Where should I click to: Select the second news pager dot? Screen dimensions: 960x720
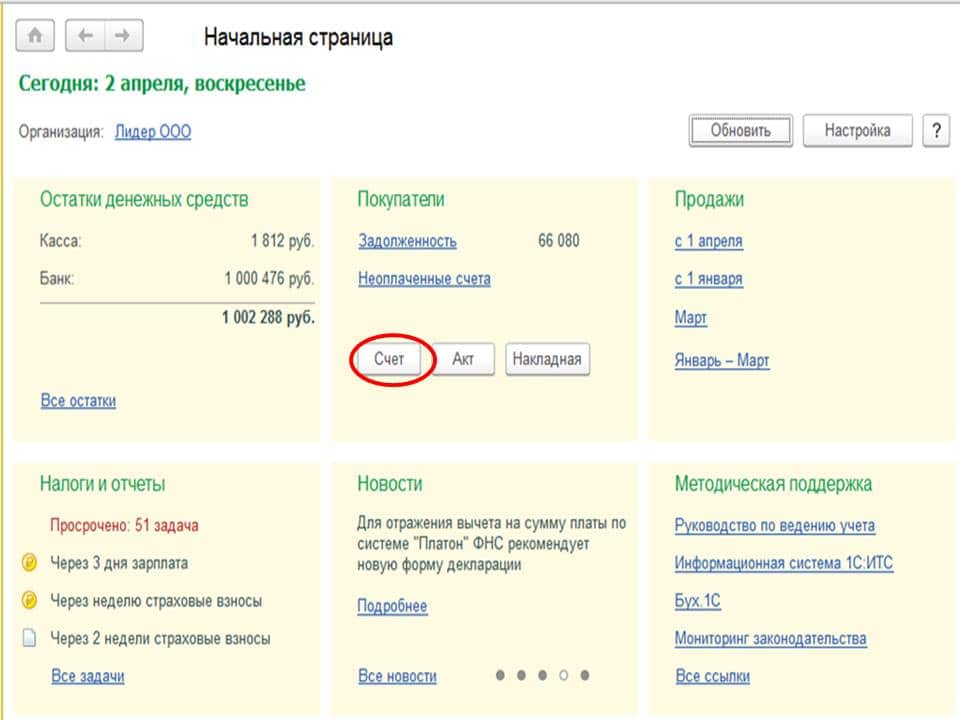coord(521,675)
